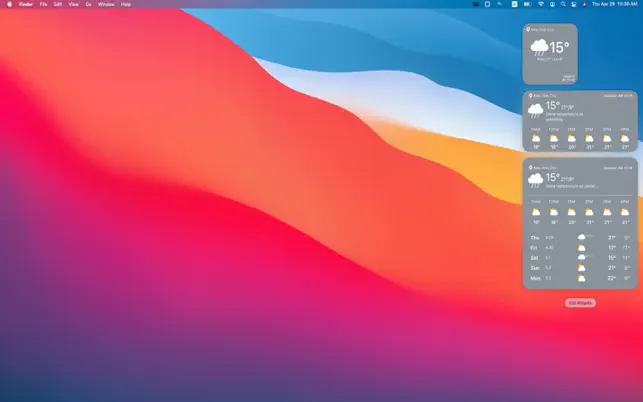Screen dimensions: 643x402
Task: Click the Edit Widgets button
Action: pos(580,302)
